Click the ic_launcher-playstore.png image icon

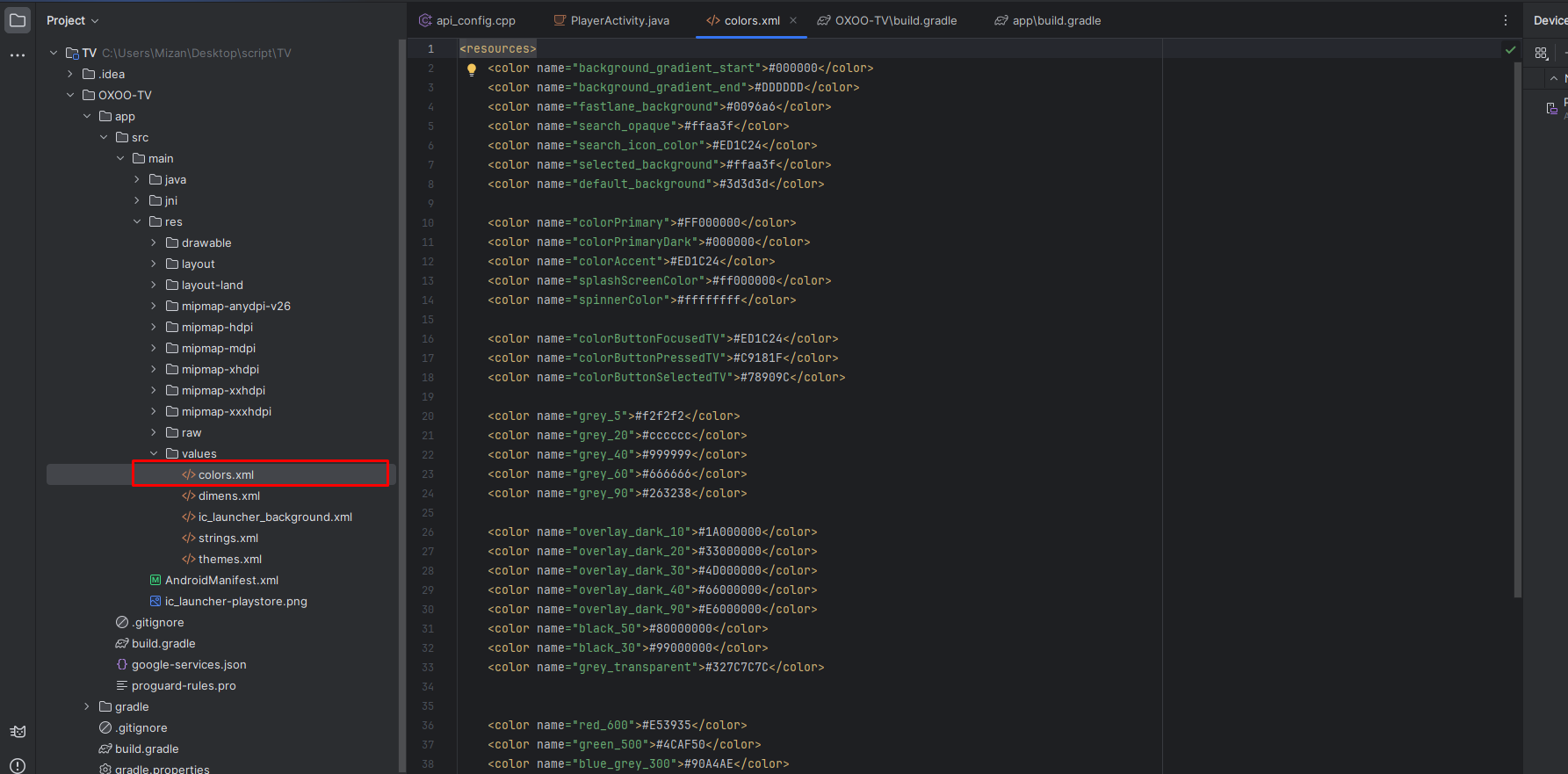click(x=155, y=601)
